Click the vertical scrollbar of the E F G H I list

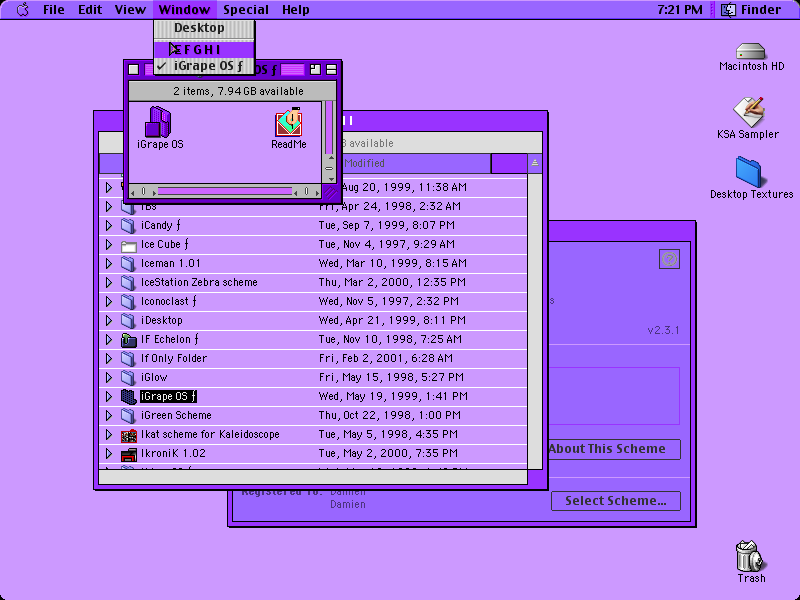click(535, 321)
